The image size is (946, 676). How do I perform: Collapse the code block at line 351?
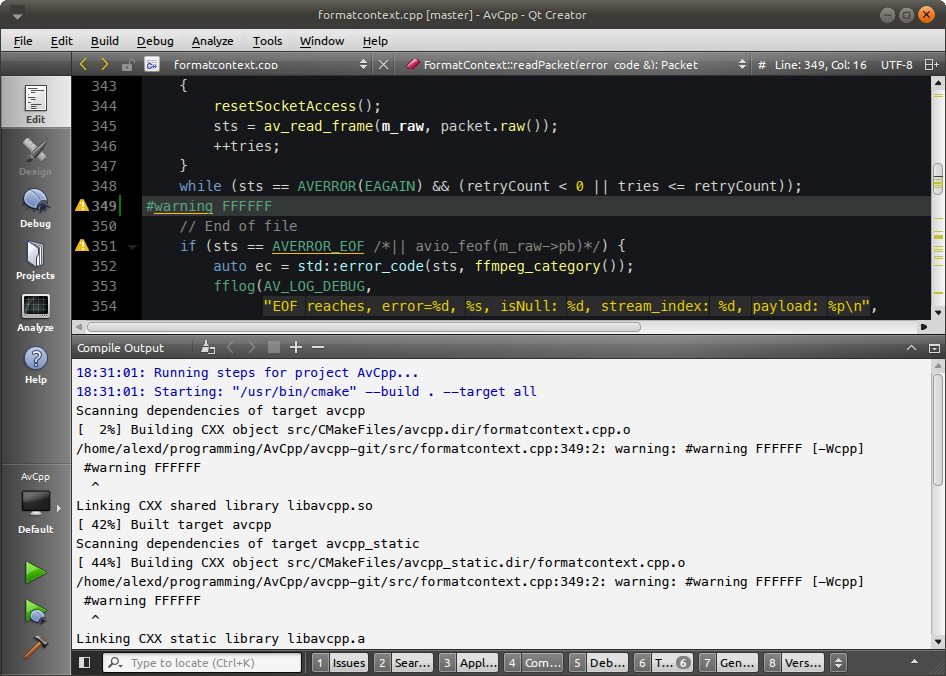pyautogui.click(x=132, y=246)
